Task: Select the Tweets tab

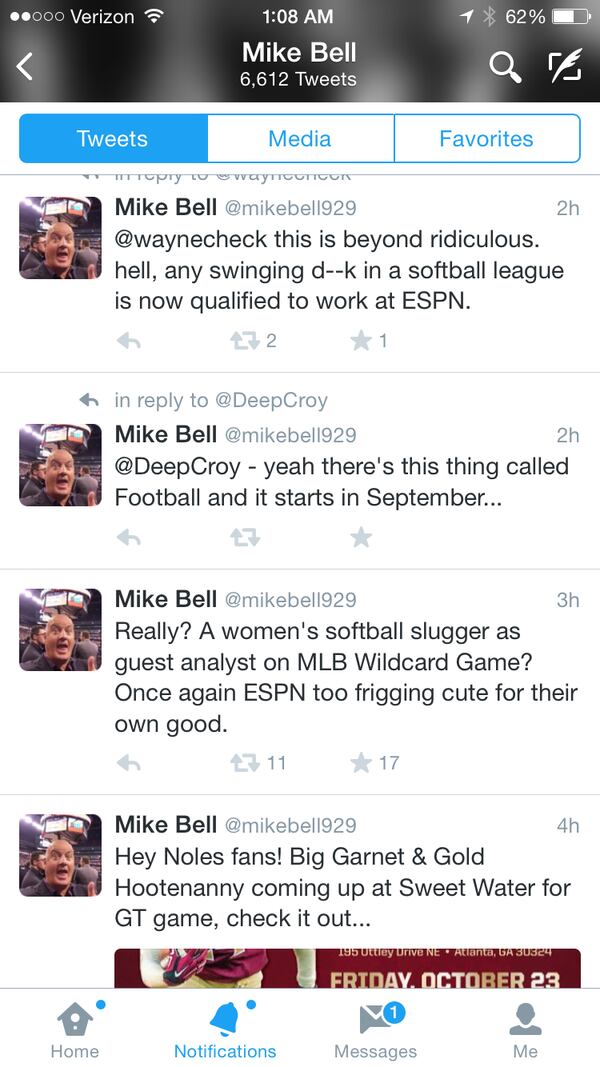Action: (112, 139)
